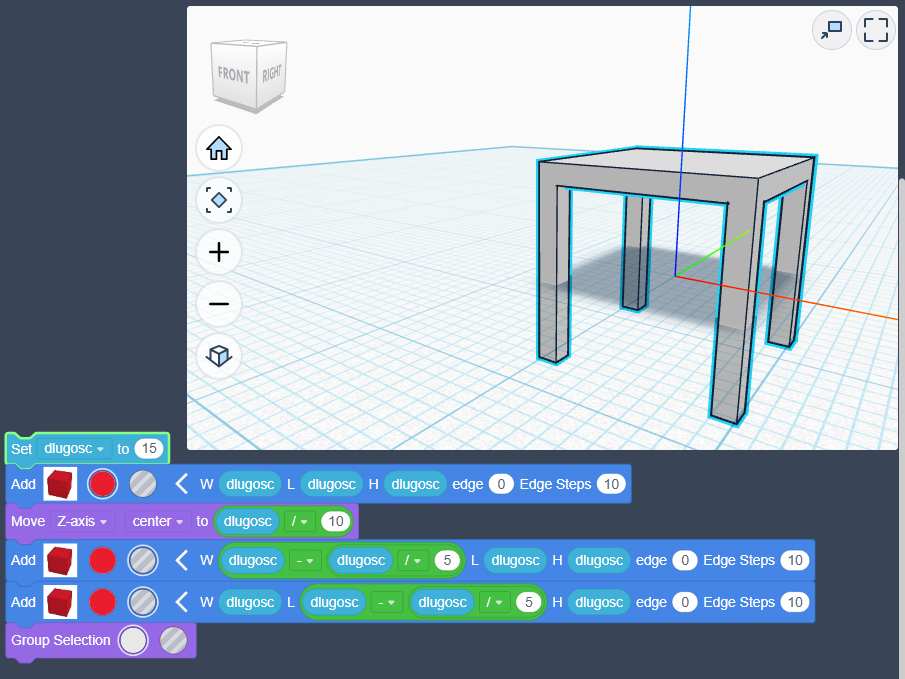Toggle fullscreen viewer icon
The image size is (905, 679).
click(x=876, y=30)
